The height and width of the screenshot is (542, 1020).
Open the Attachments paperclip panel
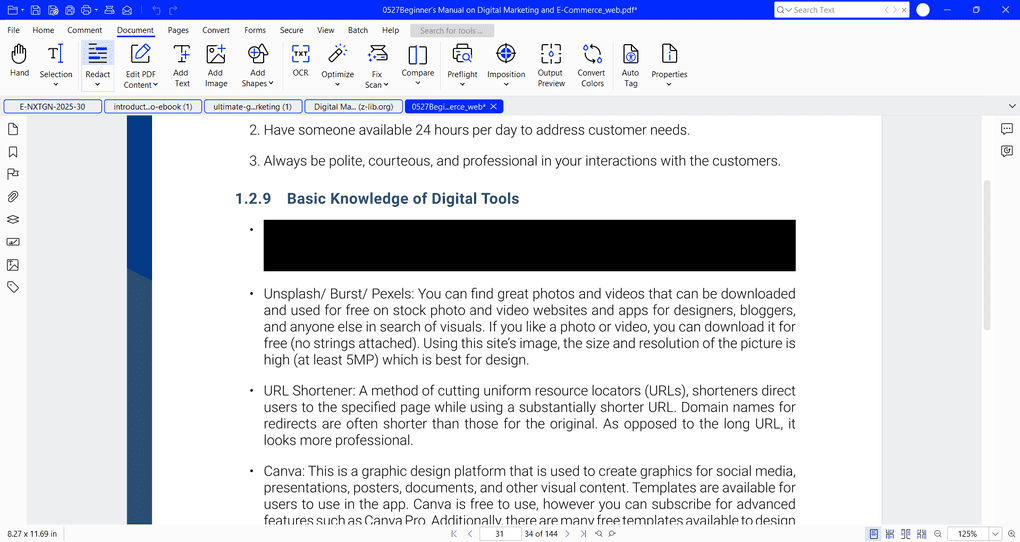(x=13, y=196)
